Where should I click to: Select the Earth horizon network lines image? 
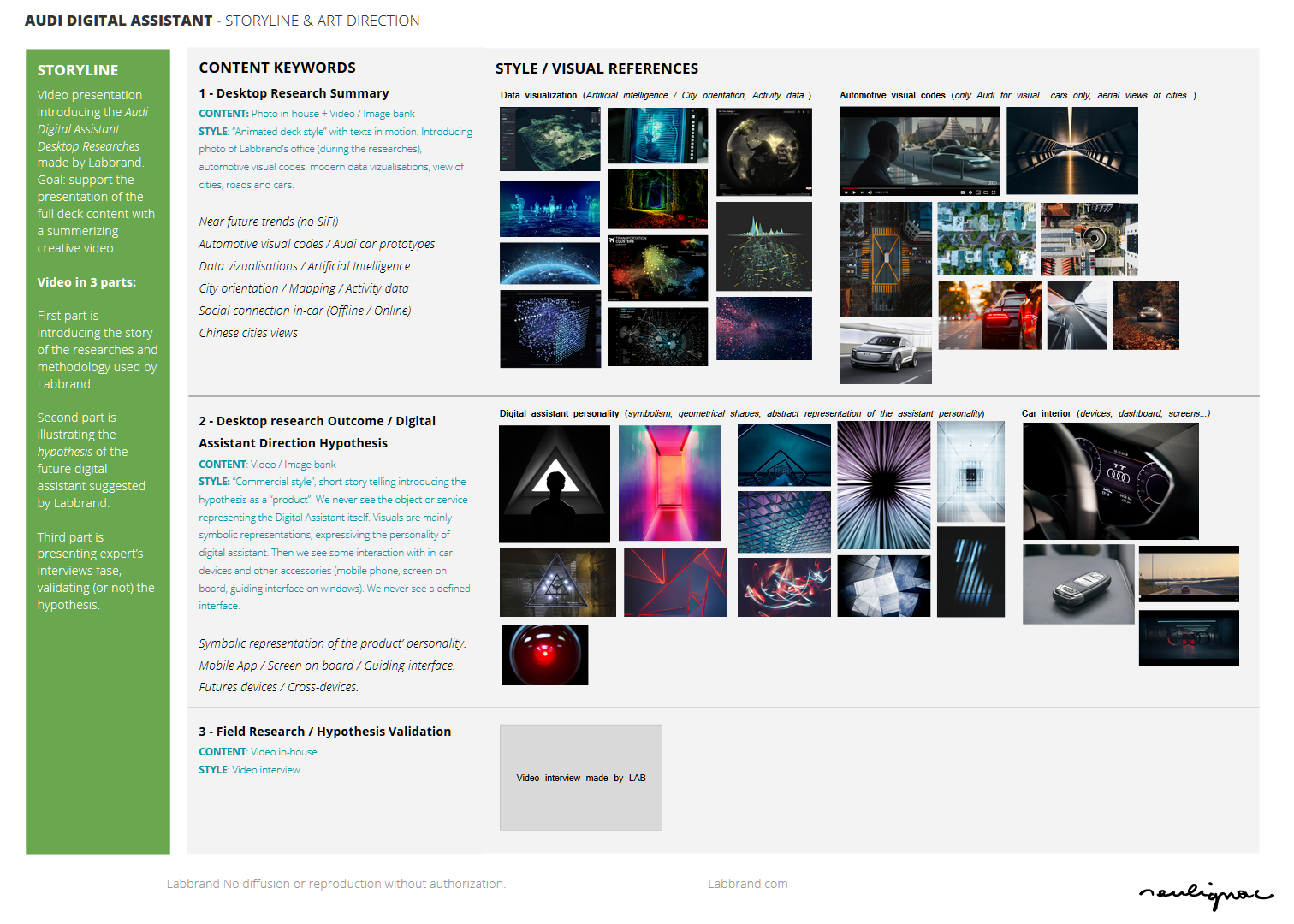549,264
